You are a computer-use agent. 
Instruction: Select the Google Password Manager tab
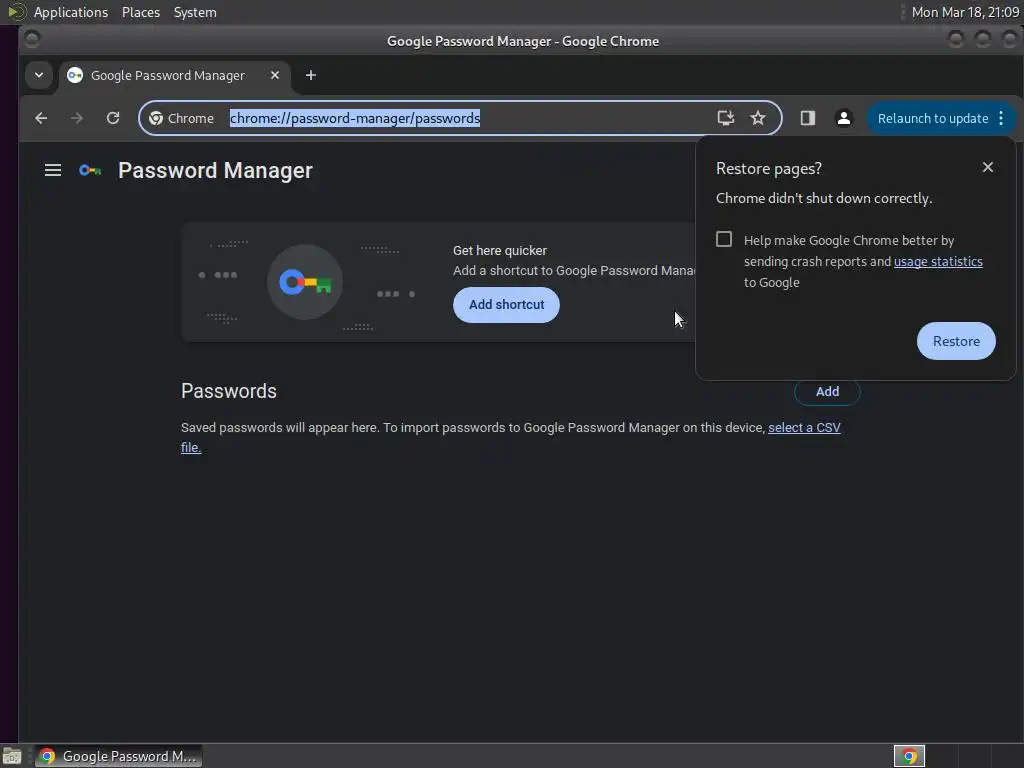point(175,75)
